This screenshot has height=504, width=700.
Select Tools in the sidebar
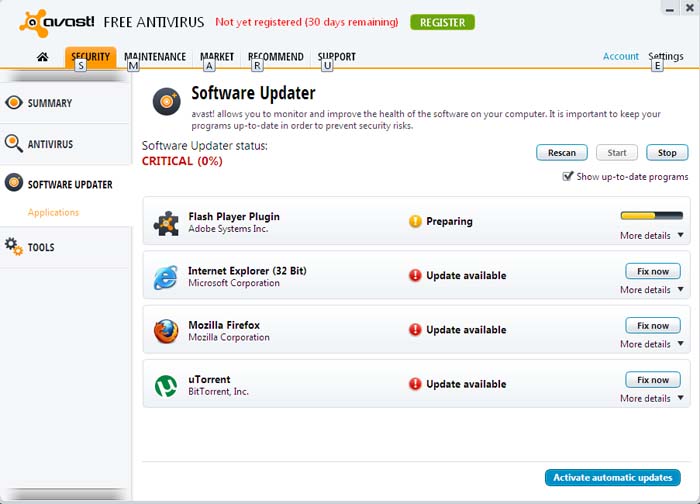(66, 247)
